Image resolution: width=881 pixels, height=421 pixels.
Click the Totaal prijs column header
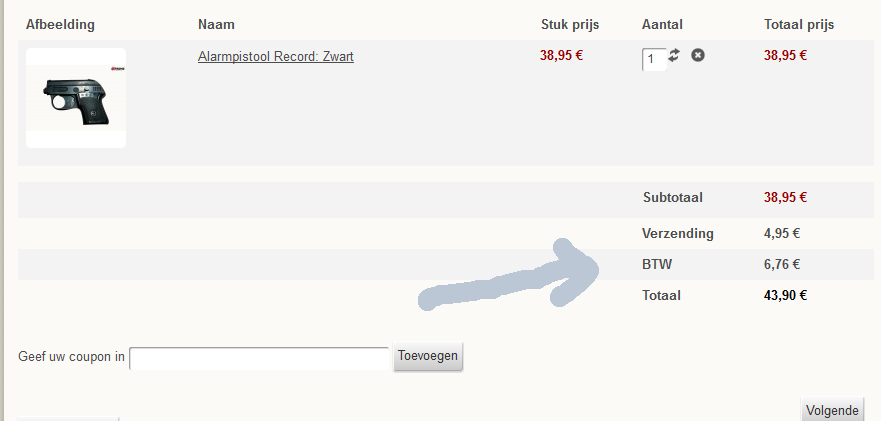(x=799, y=24)
